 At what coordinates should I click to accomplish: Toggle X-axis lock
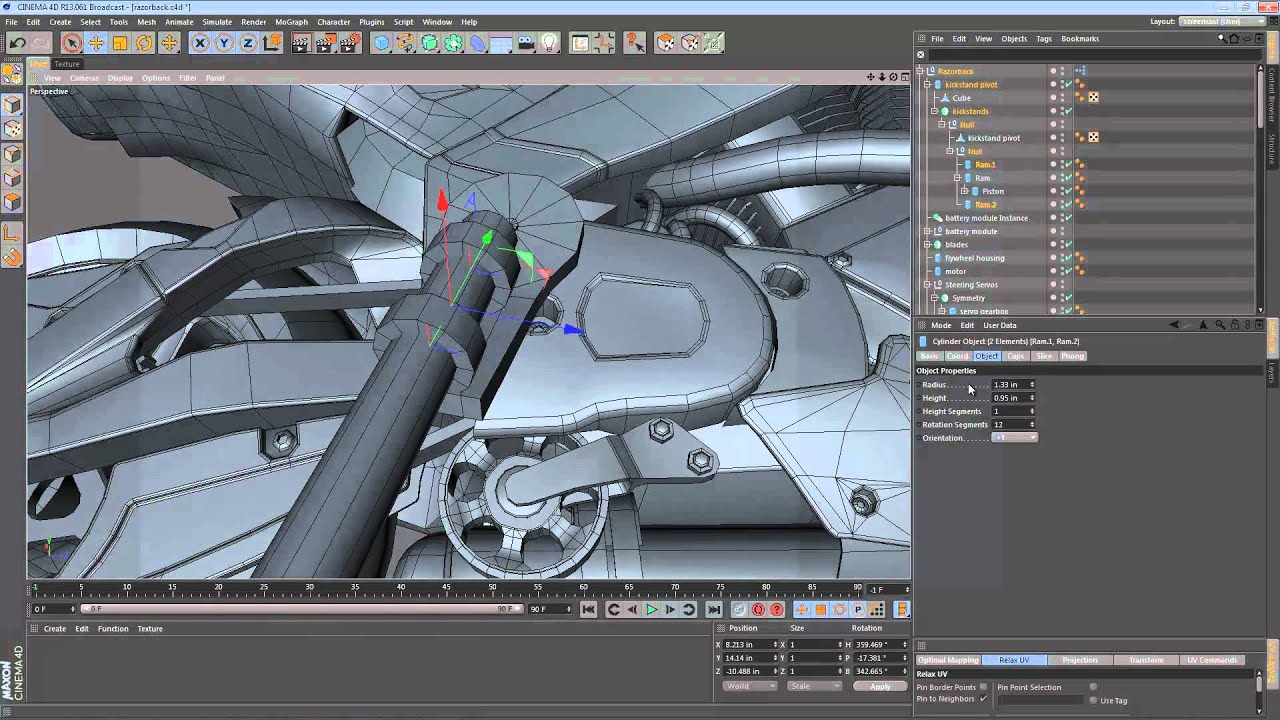pos(200,43)
